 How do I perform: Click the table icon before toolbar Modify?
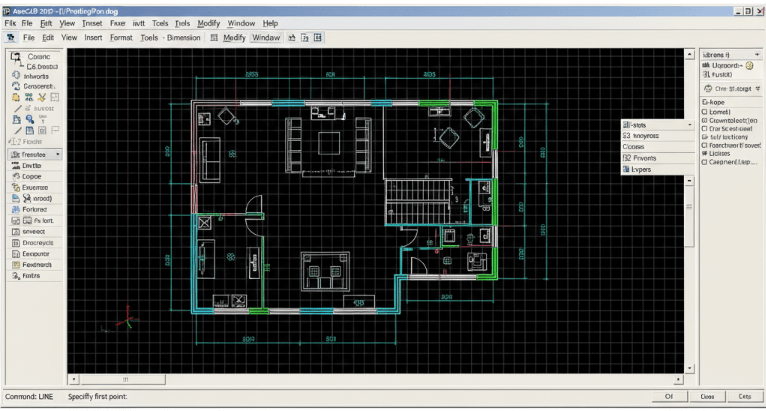click(x=214, y=38)
